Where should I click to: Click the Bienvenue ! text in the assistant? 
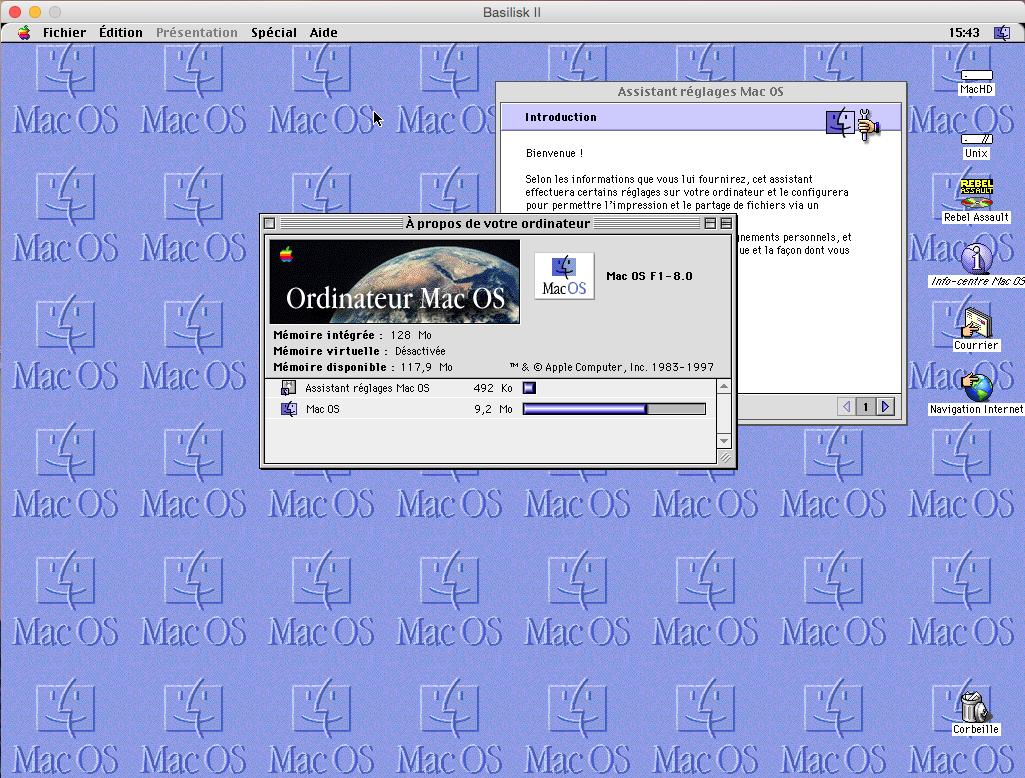(x=554, y=153)
